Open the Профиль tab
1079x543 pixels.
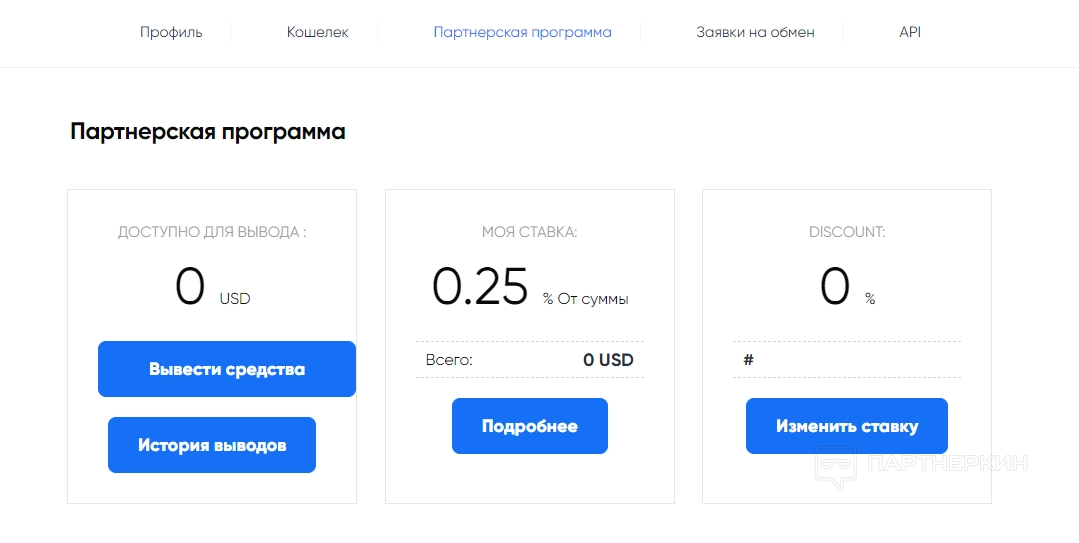click(x=171, y=32)
